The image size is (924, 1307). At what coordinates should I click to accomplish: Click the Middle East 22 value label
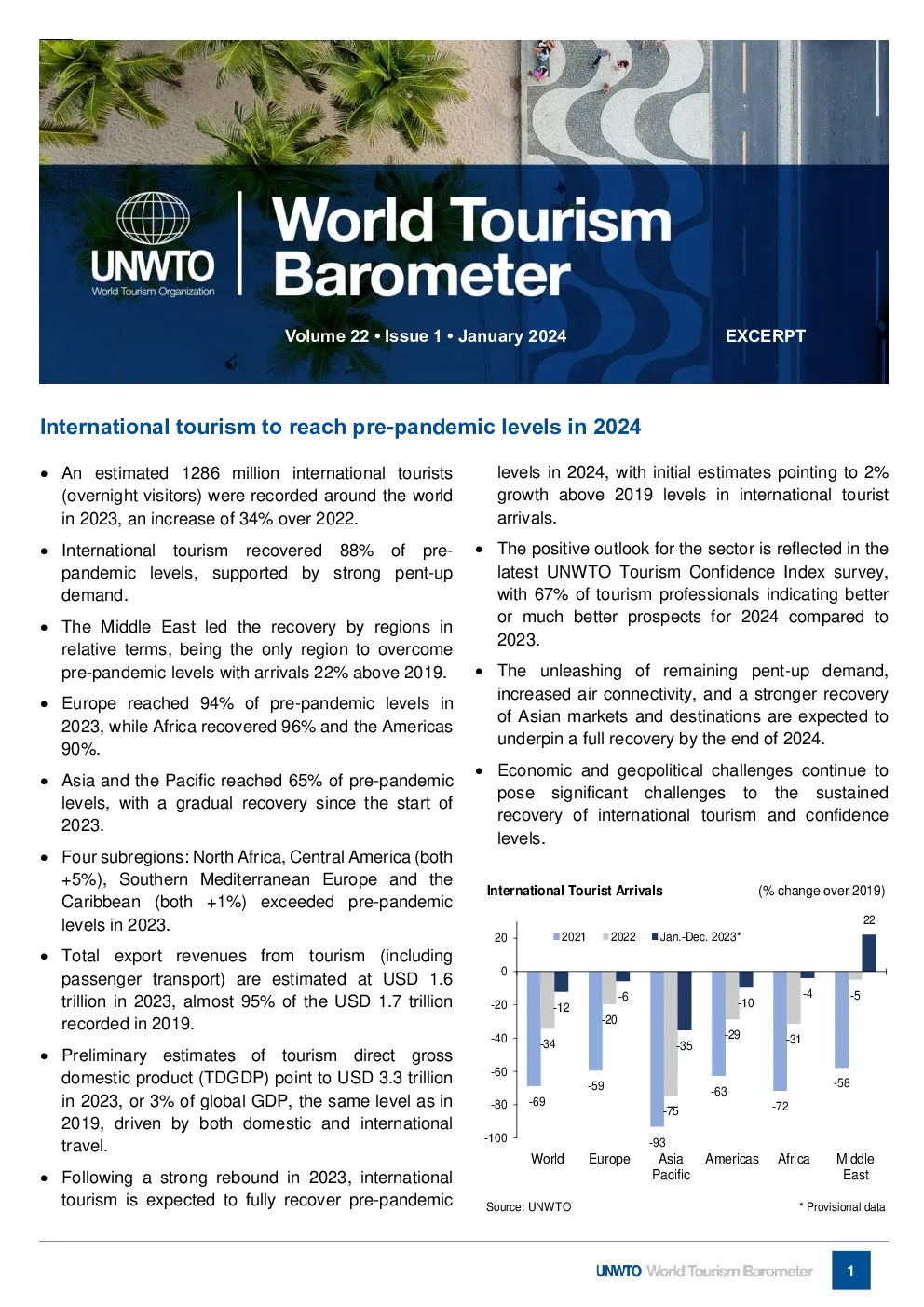click(x=869, y=920)
